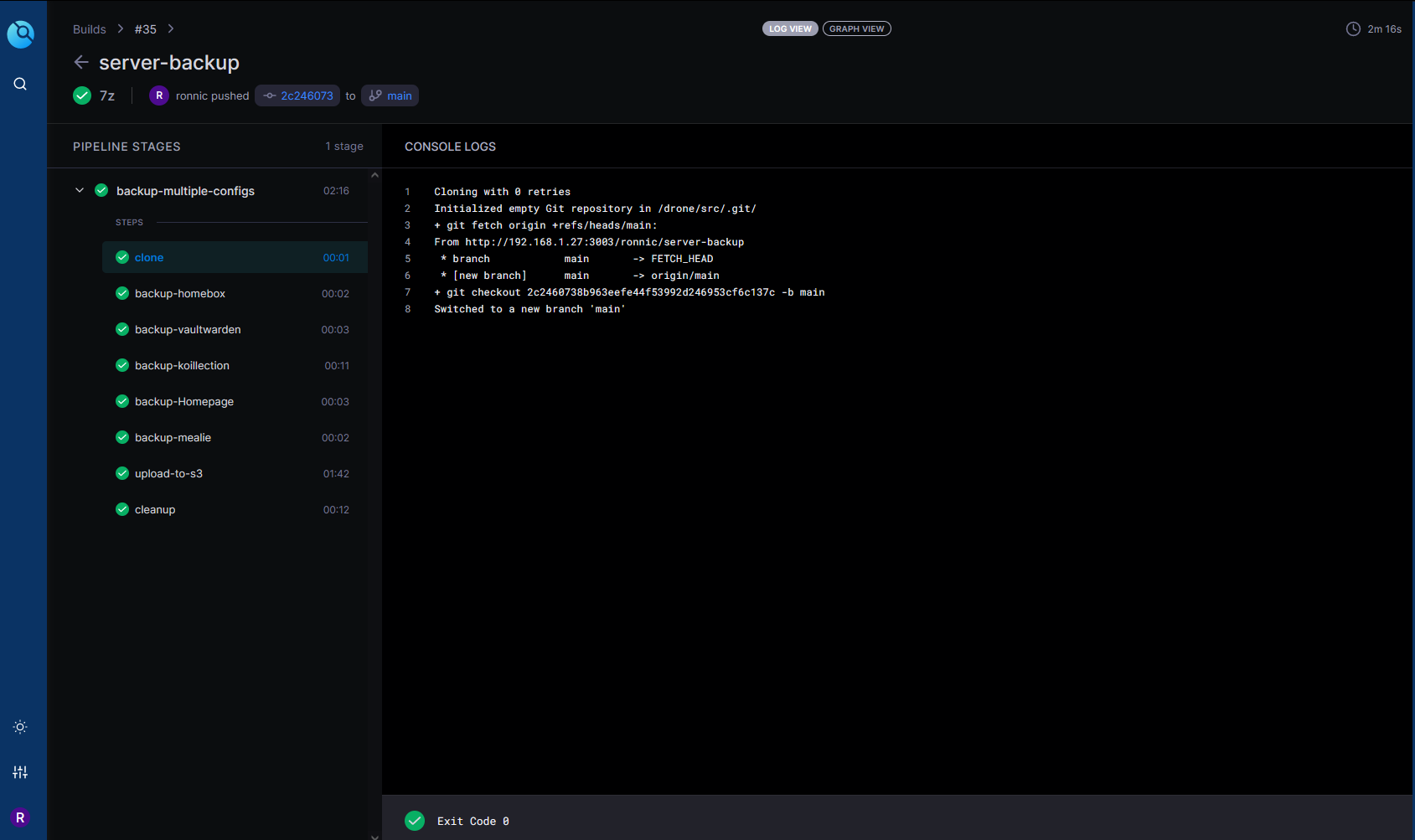Select the cleanup step
The height and width of the screenshot is (840, 1415).
pyautogui.click(x=155, y=509)
